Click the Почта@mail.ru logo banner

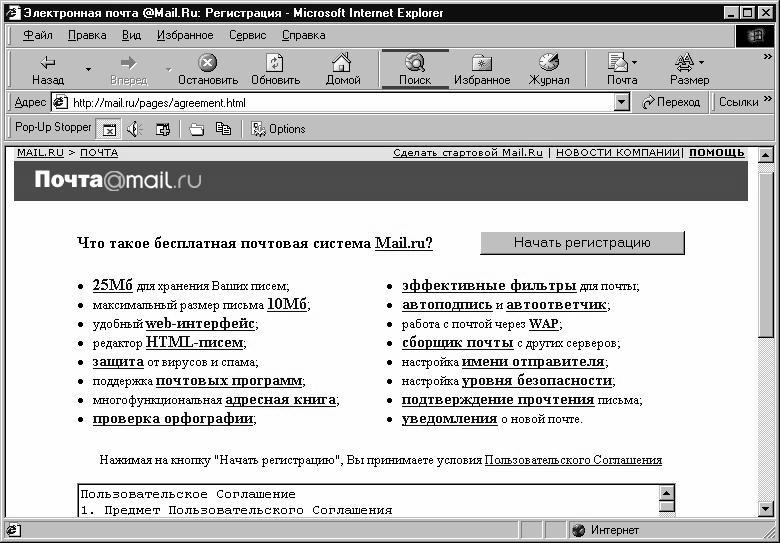click(118, 181)
